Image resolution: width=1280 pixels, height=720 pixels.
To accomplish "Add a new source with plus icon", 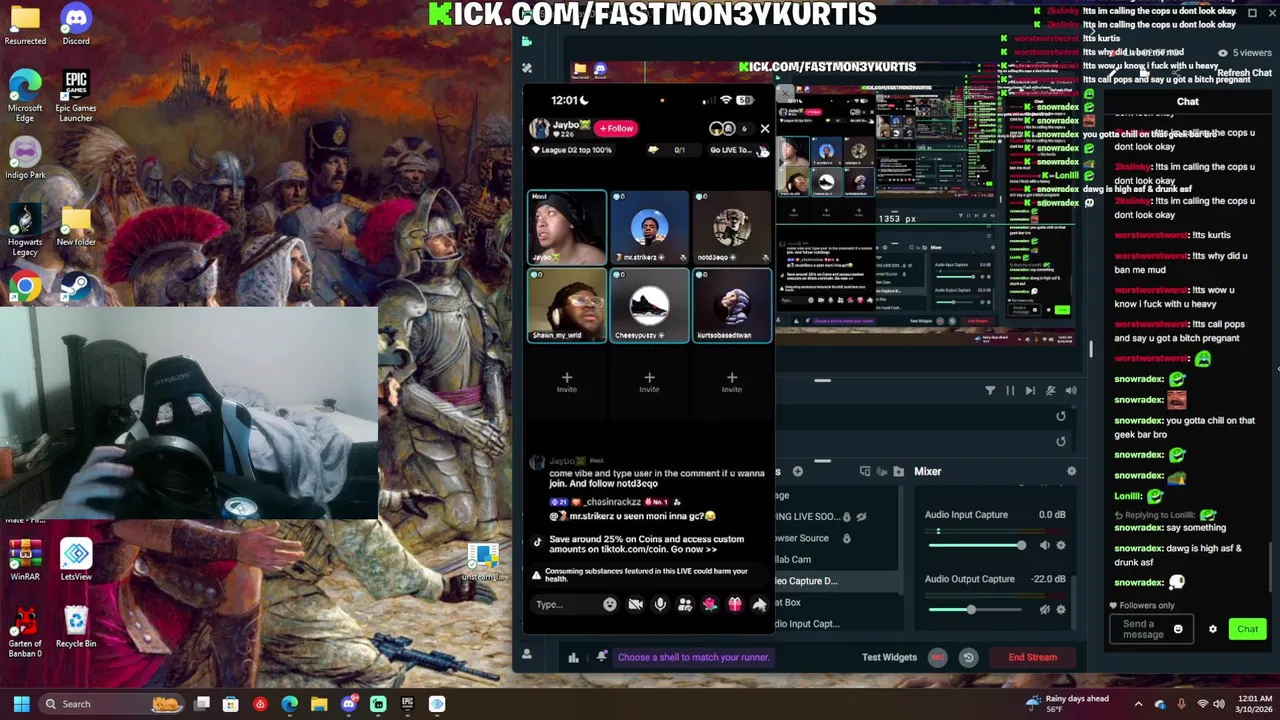I will pos(797,471).
